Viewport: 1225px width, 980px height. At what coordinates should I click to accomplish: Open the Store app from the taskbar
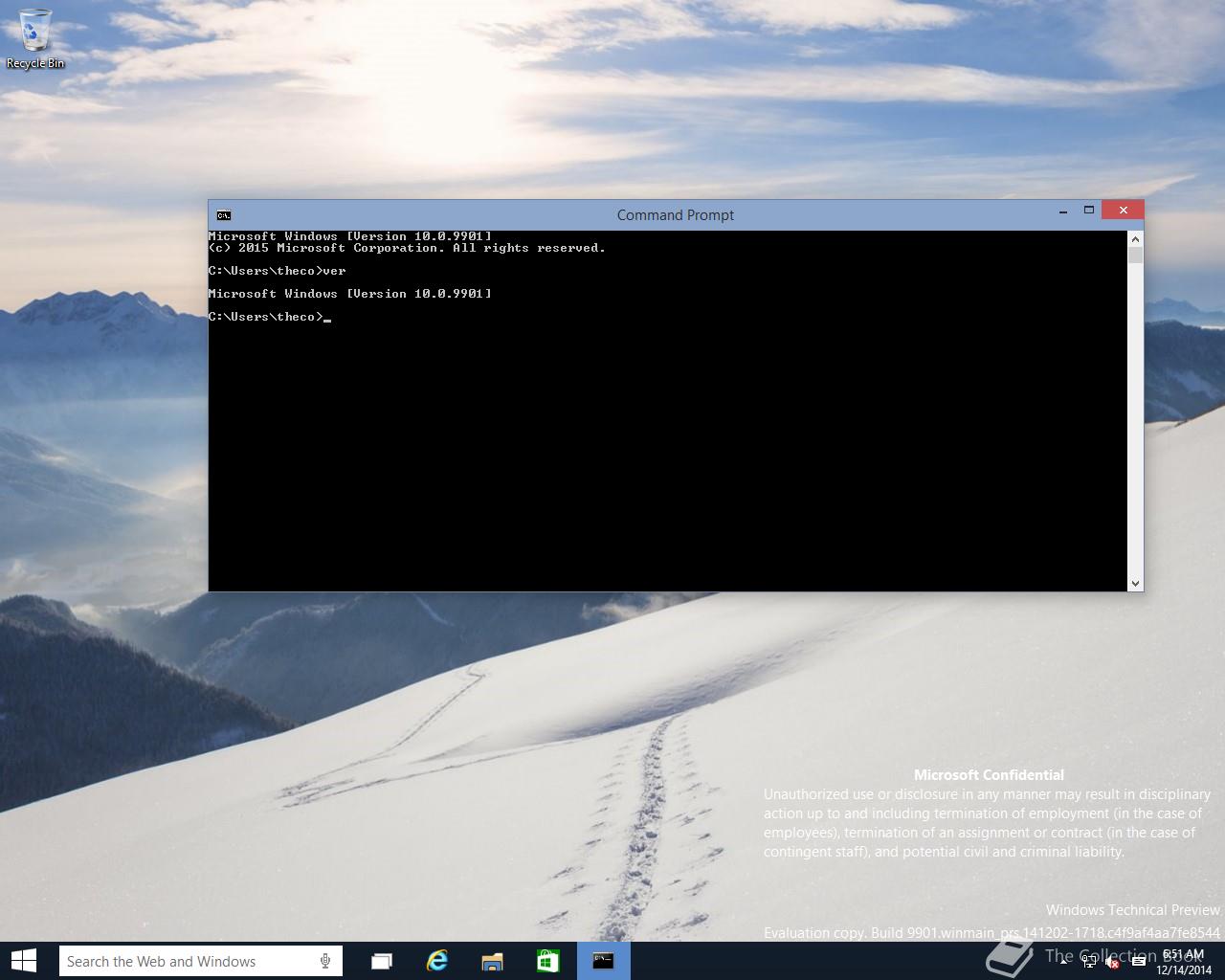click(x=548, y=961)
